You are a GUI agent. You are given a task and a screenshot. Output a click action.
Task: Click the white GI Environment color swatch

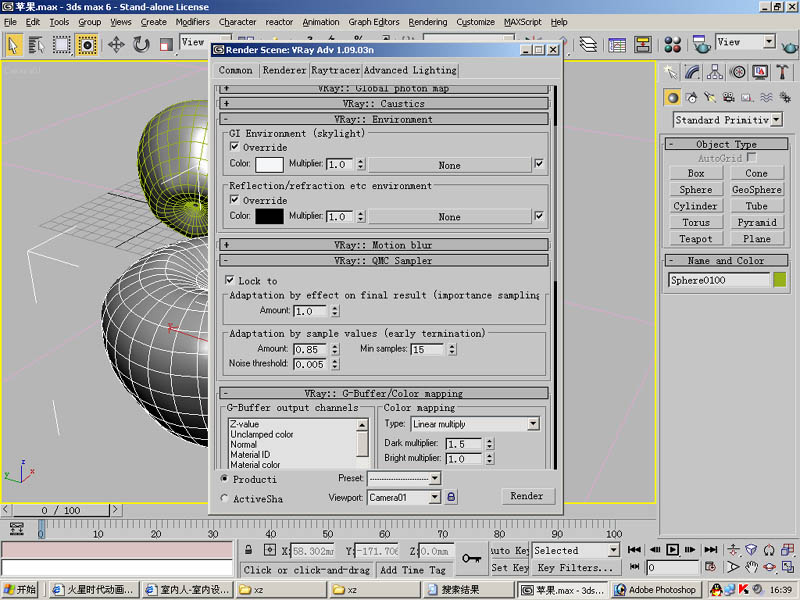(x=269, y=164)
